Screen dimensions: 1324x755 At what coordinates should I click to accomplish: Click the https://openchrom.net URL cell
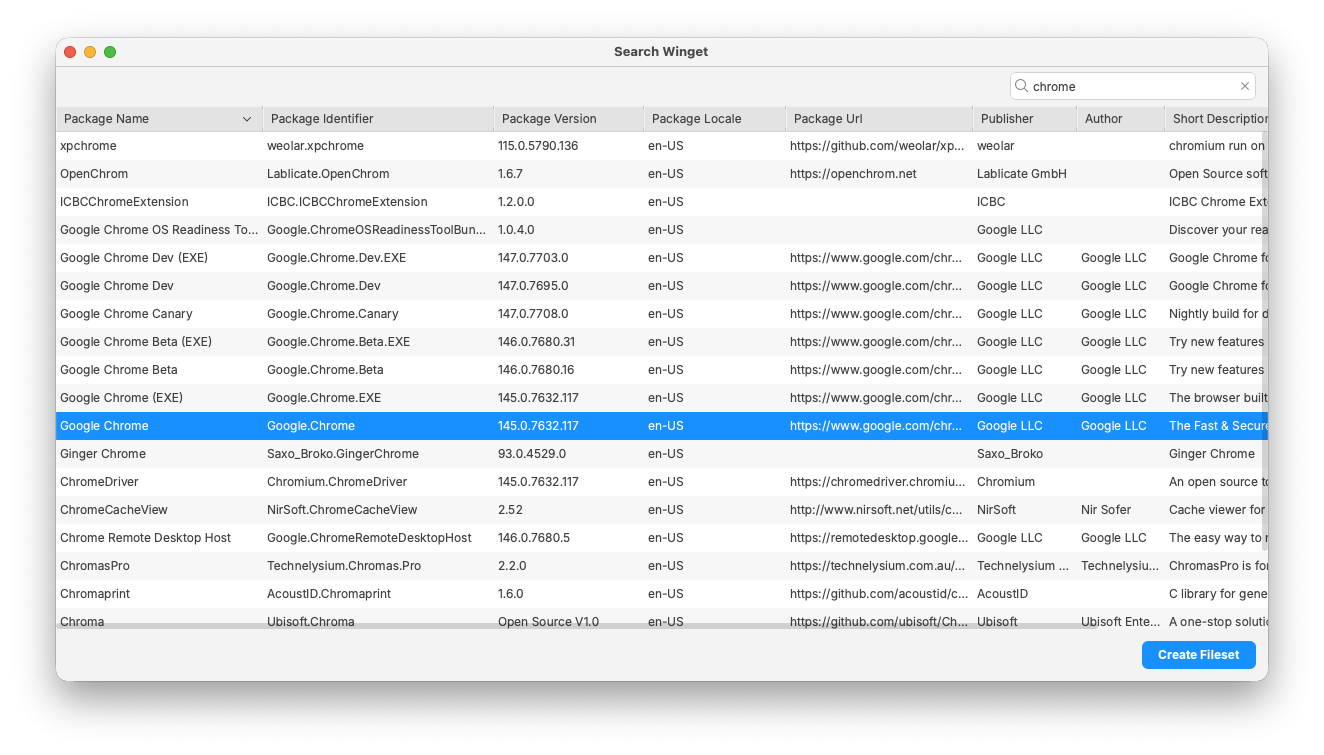tap(853, 174)
